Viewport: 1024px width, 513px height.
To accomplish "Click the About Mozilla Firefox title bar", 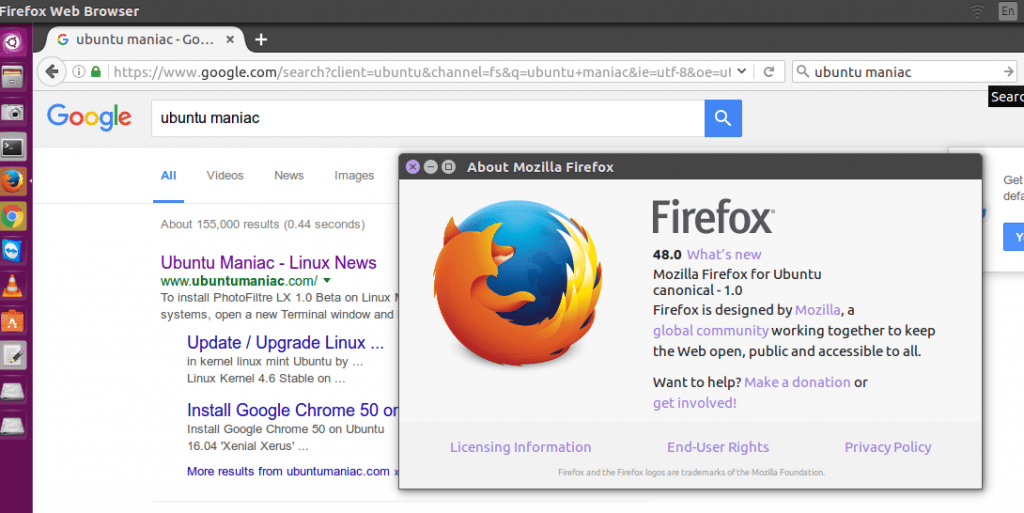I will [x=690, y=167].
